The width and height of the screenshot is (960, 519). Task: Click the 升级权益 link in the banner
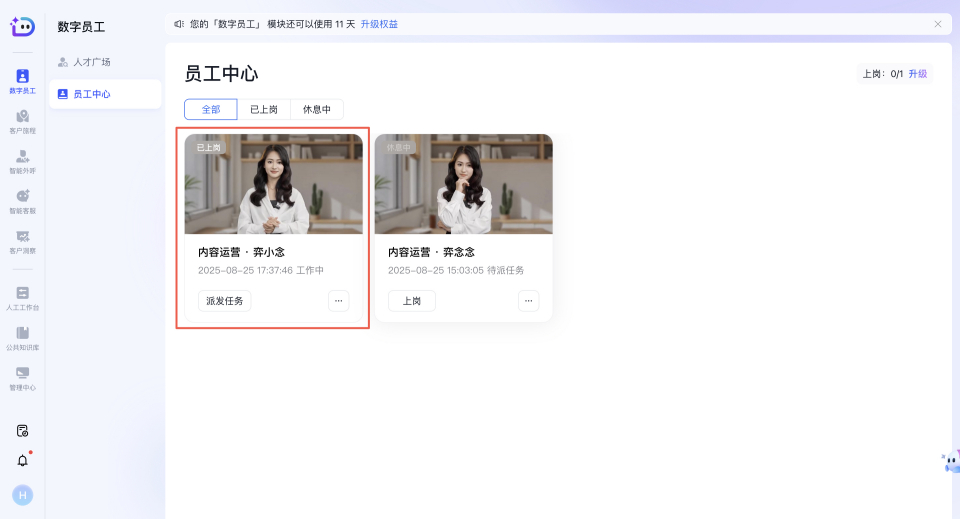coord(379,24)
